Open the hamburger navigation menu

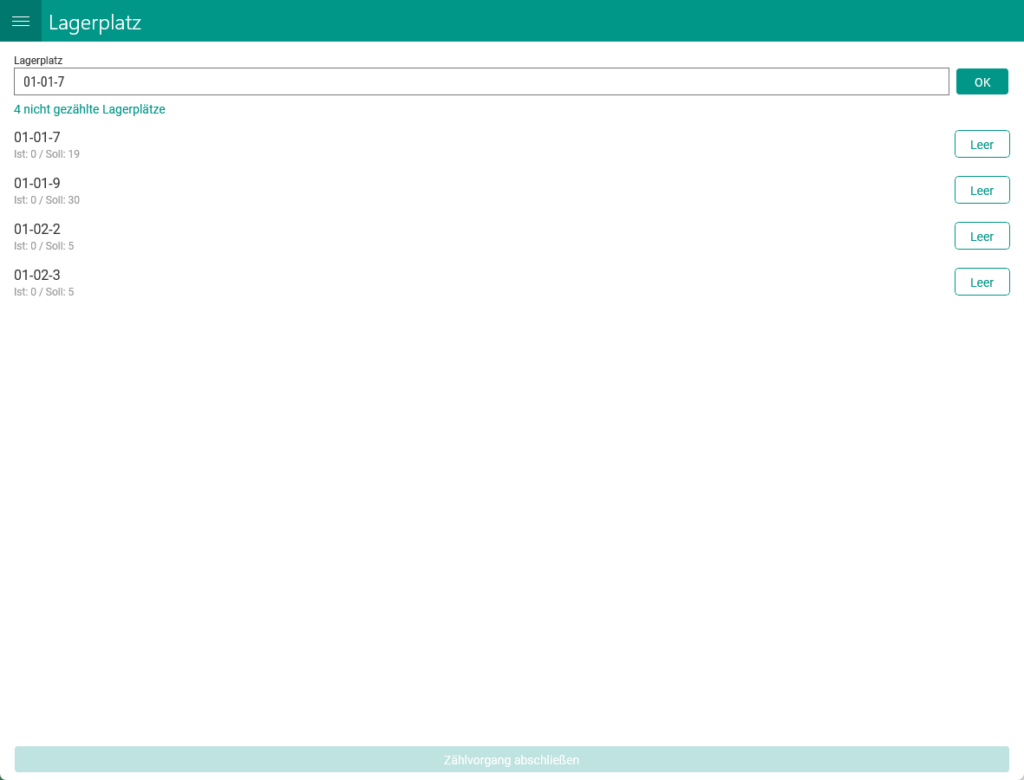(x=20, y=21)
